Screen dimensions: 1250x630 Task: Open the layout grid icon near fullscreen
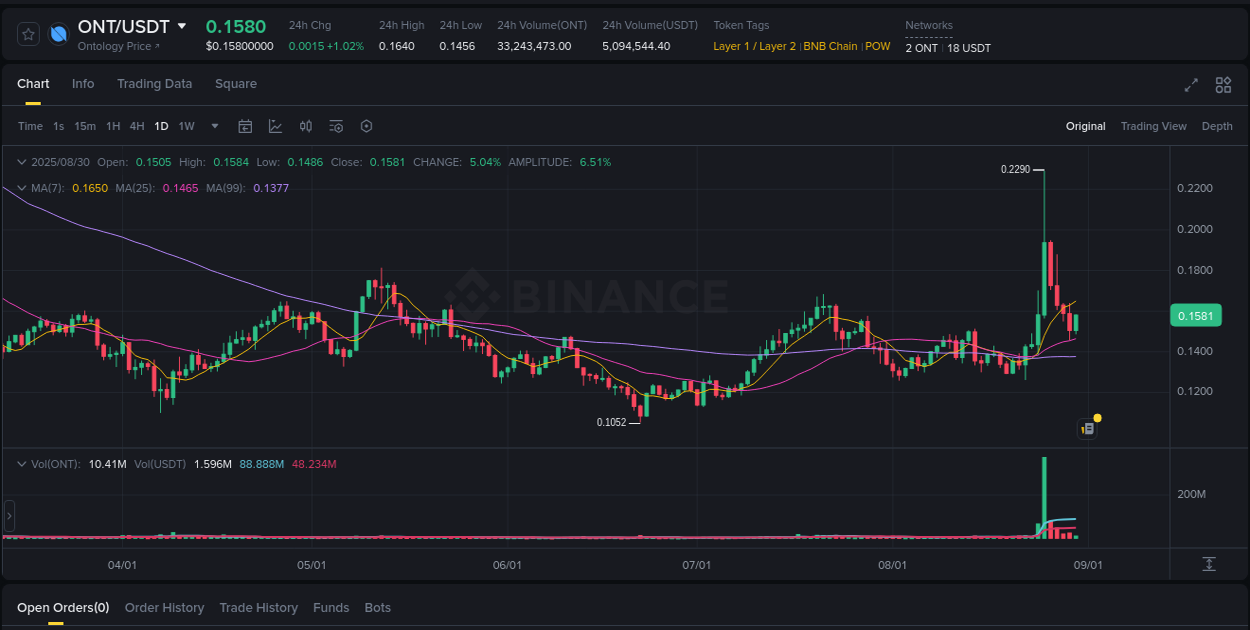tap(1223, 85)
